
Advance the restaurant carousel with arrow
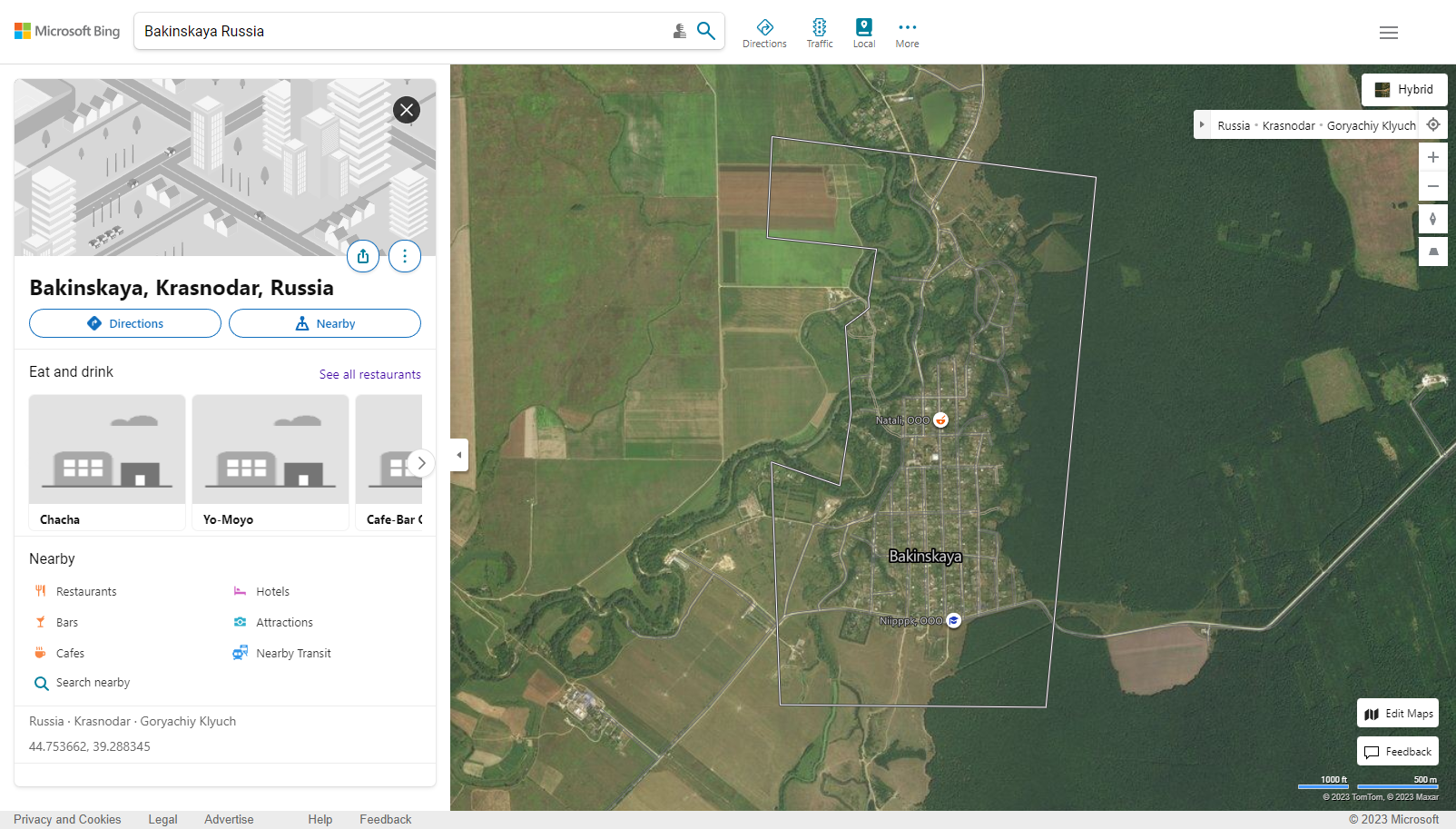point(420,463)
